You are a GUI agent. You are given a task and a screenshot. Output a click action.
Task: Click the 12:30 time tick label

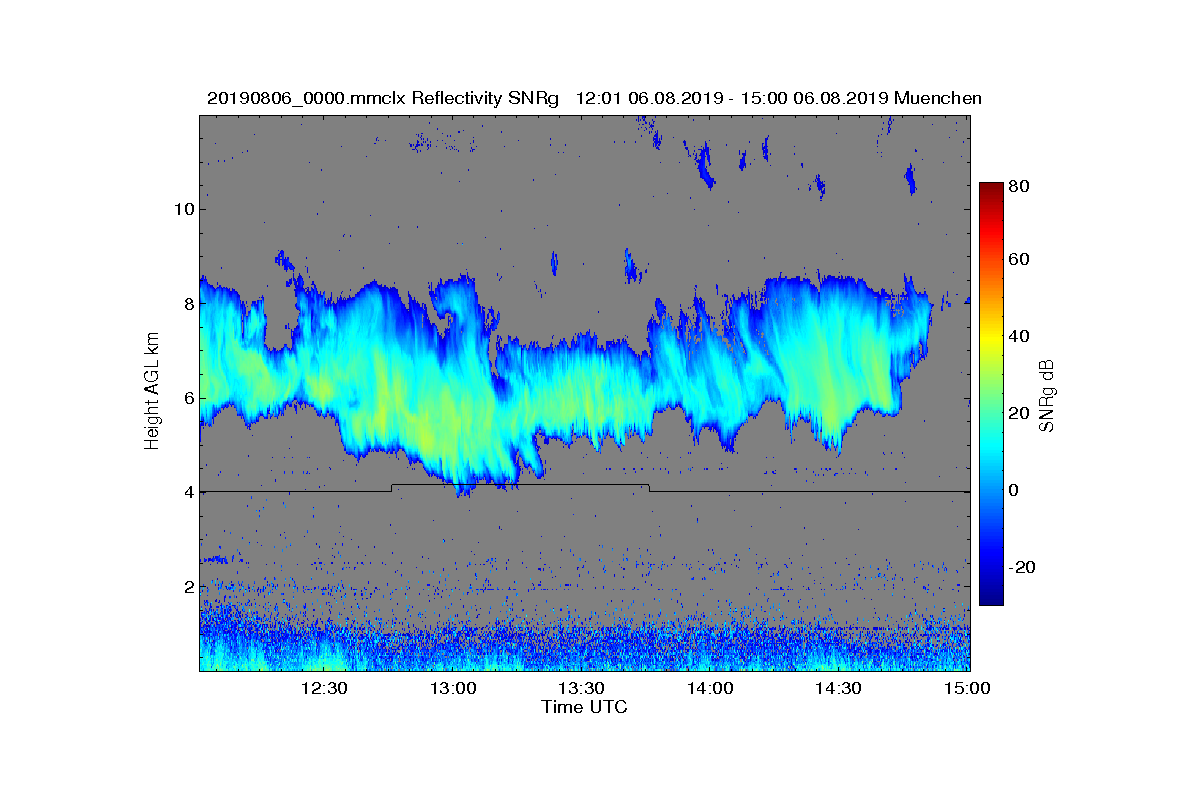pyautogui.click(x=324, y=688)
